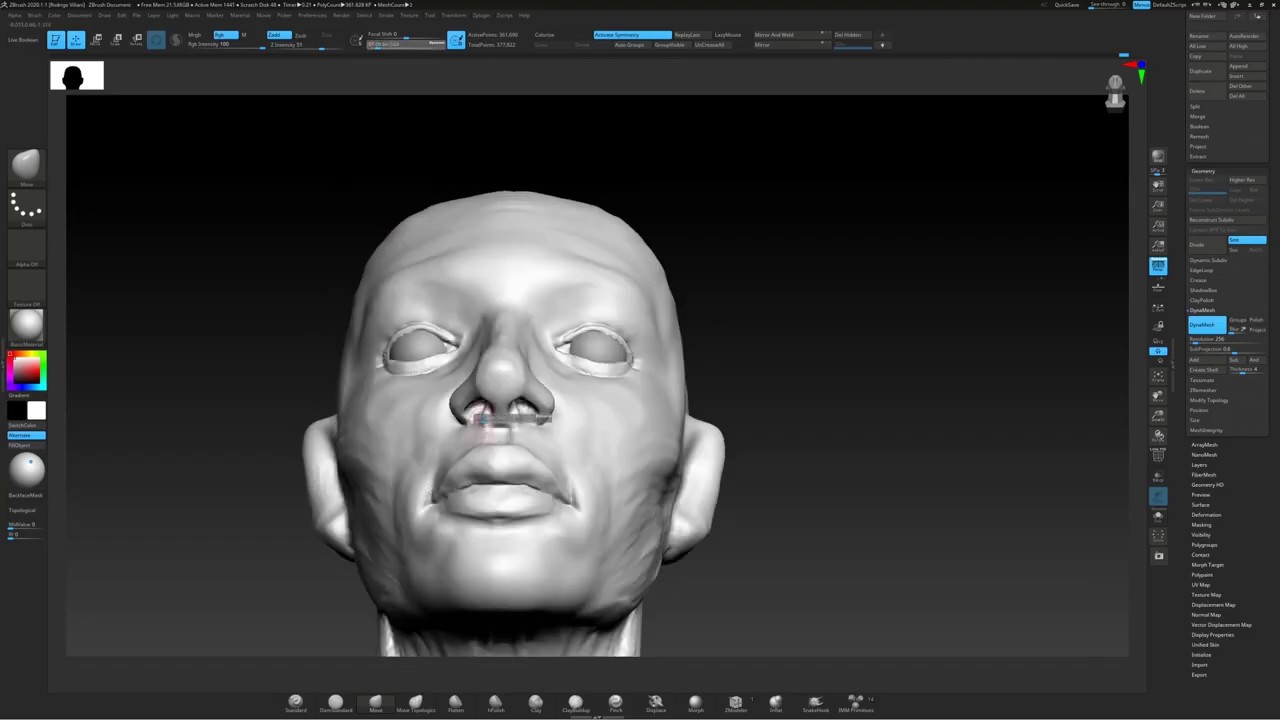Viewport: 1280px width, 720px height.
Task: Open the Zplugin menu
Action: pyautogui.click(x=481, y=15)
